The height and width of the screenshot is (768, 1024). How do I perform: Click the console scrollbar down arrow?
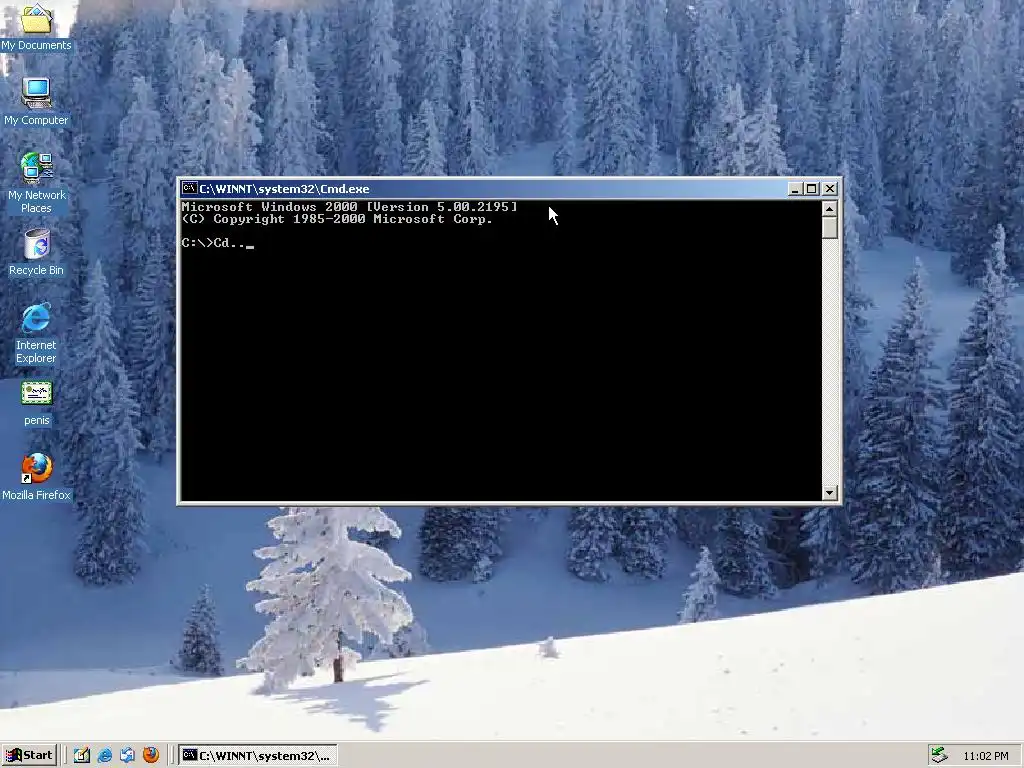(x=829, y=492)
